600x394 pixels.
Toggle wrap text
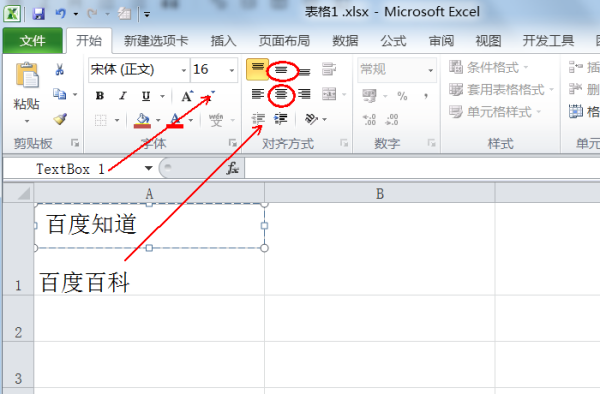[329, 69]
